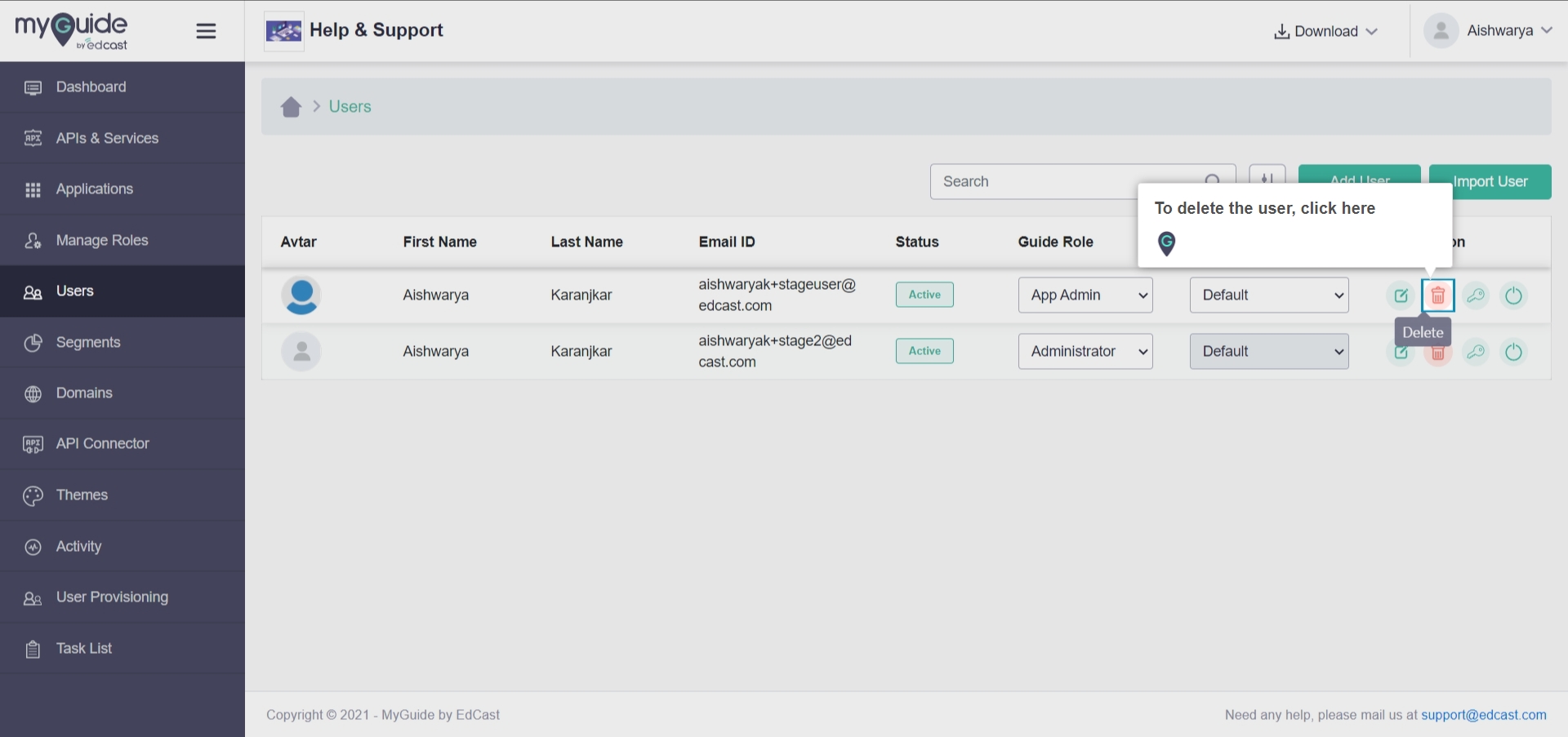The width and height of the screenshot is (1568, 737).
Task: Click the Help & Support app thumbnail
Action: [x=284, y=31]
